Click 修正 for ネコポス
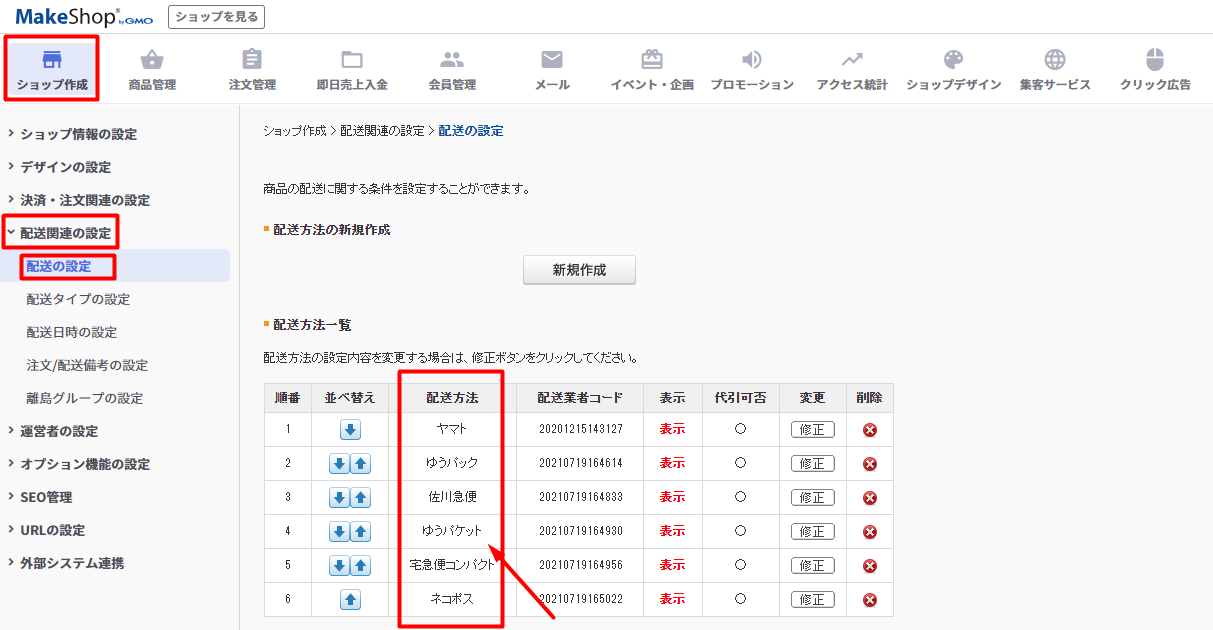This screenshot has height=630, width=1213. pyautogui.click(x=812, y=600)
